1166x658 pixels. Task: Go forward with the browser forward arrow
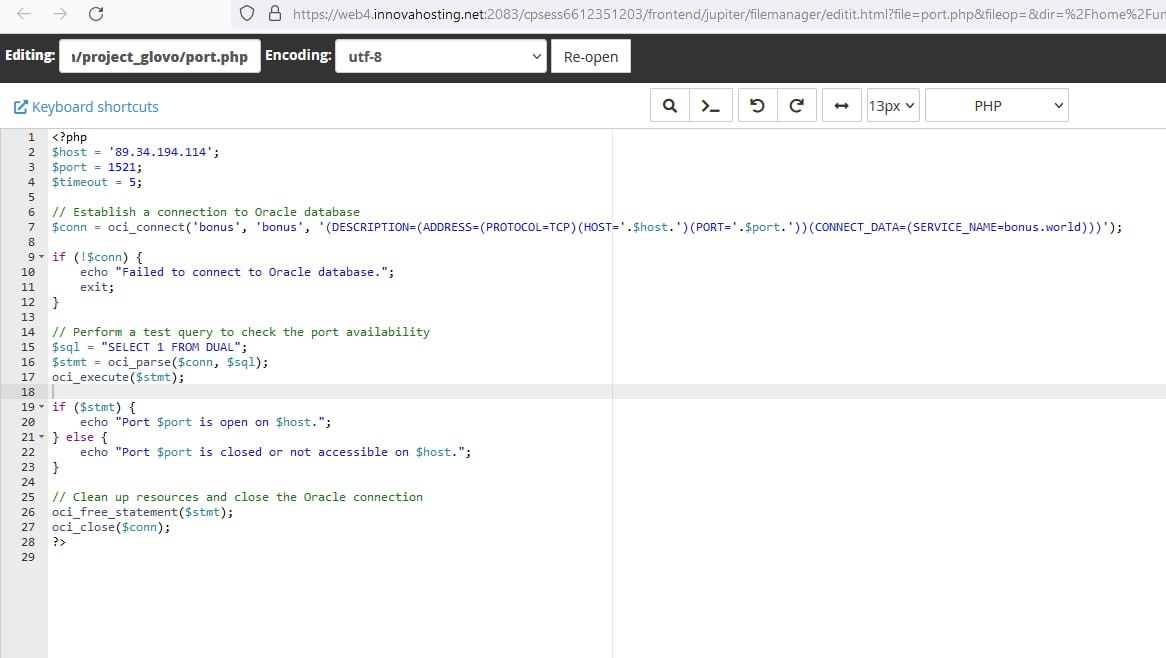pyautogui.click(x=60, y=13)
